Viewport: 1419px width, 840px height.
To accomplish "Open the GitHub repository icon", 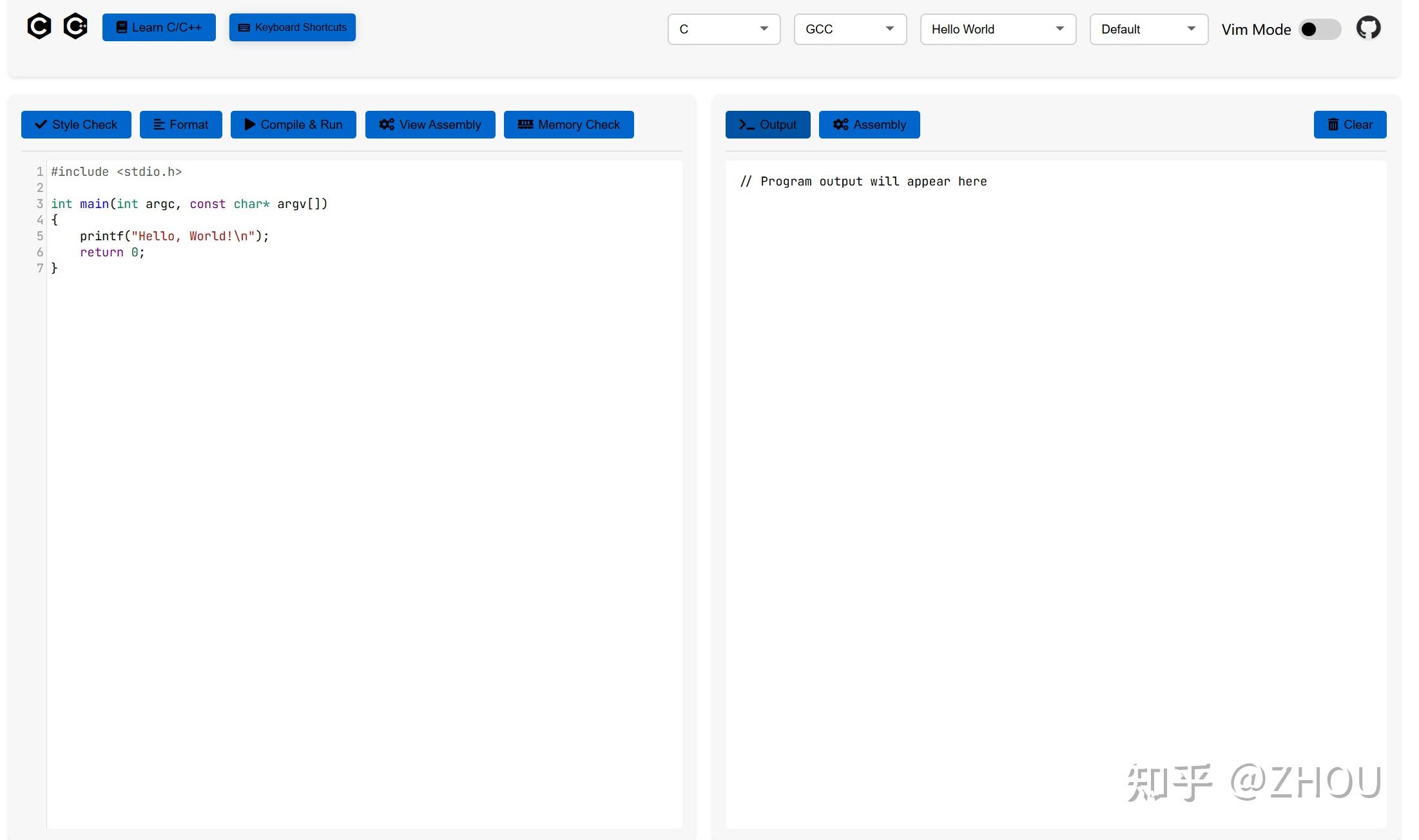I will pyautogui.click(x=1368, y=28).
